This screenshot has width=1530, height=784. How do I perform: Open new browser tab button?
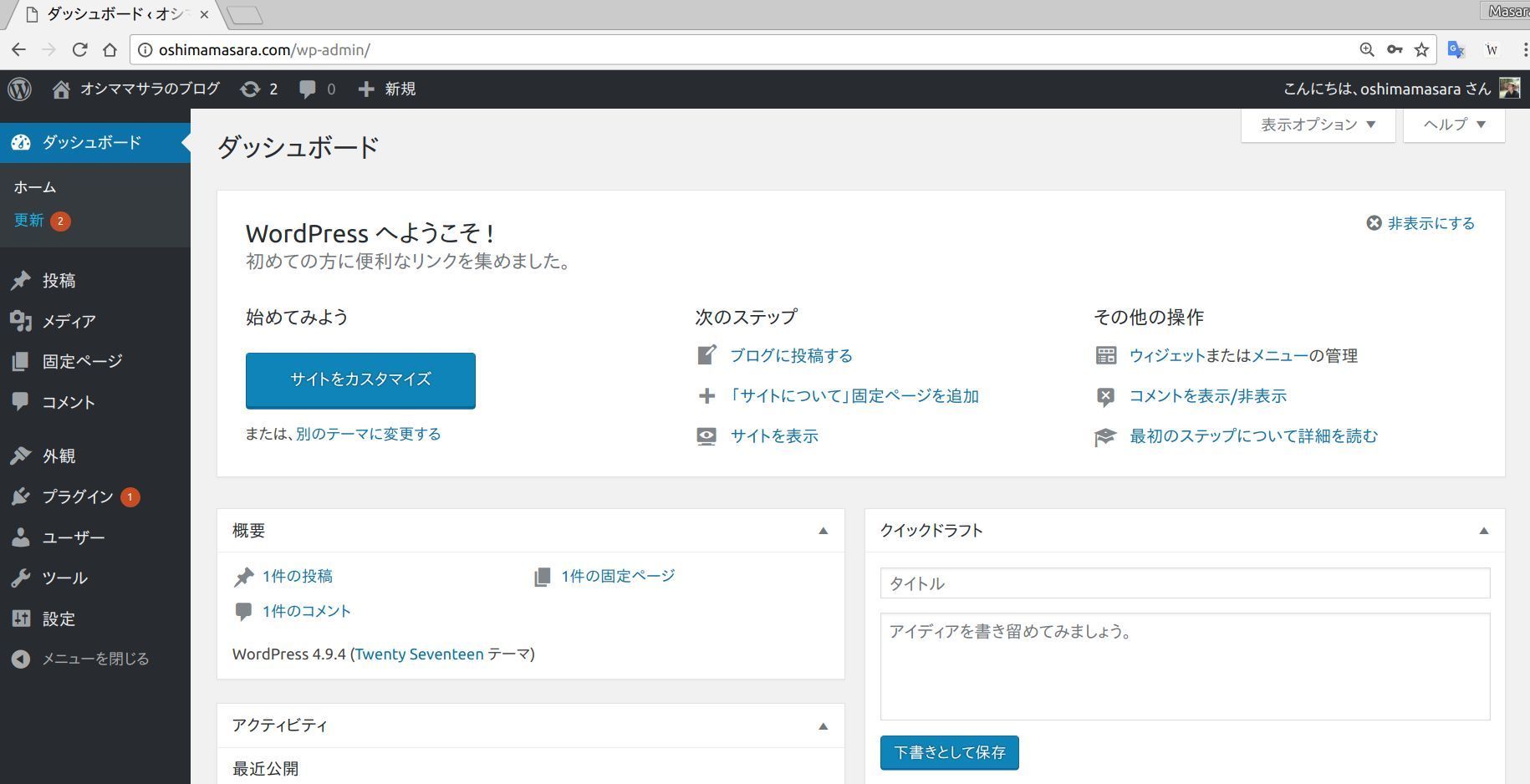coord(245,14)
